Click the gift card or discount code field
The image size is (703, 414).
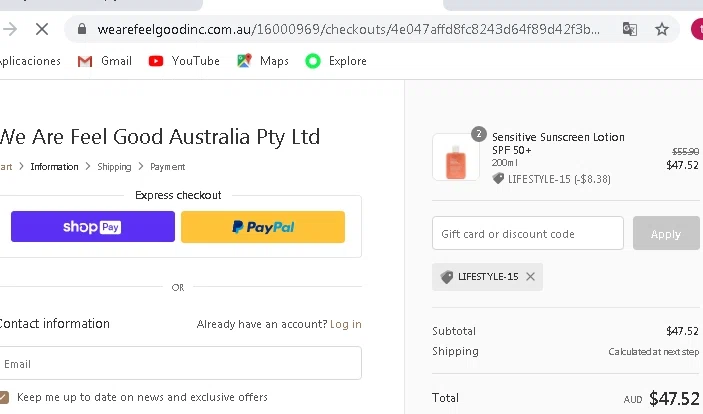click(x=527, y=234)
